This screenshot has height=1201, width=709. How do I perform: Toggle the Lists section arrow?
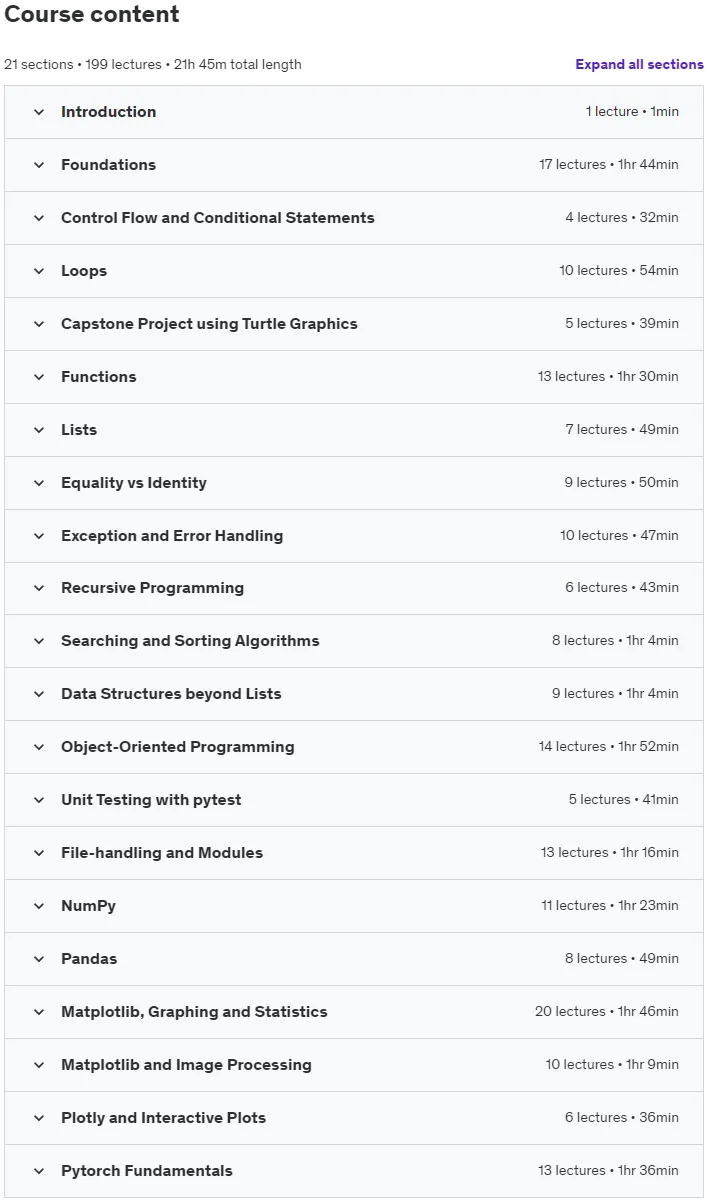pos(39,430)
